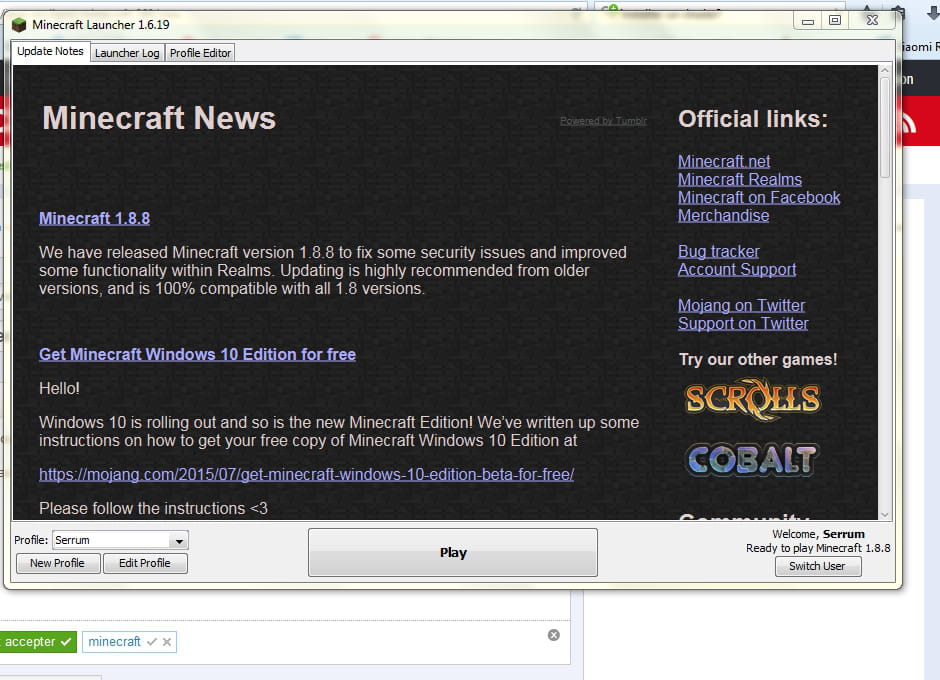This screenshot has height=680, width=940.
Task: Click the Switch User button
Action: 817,566
